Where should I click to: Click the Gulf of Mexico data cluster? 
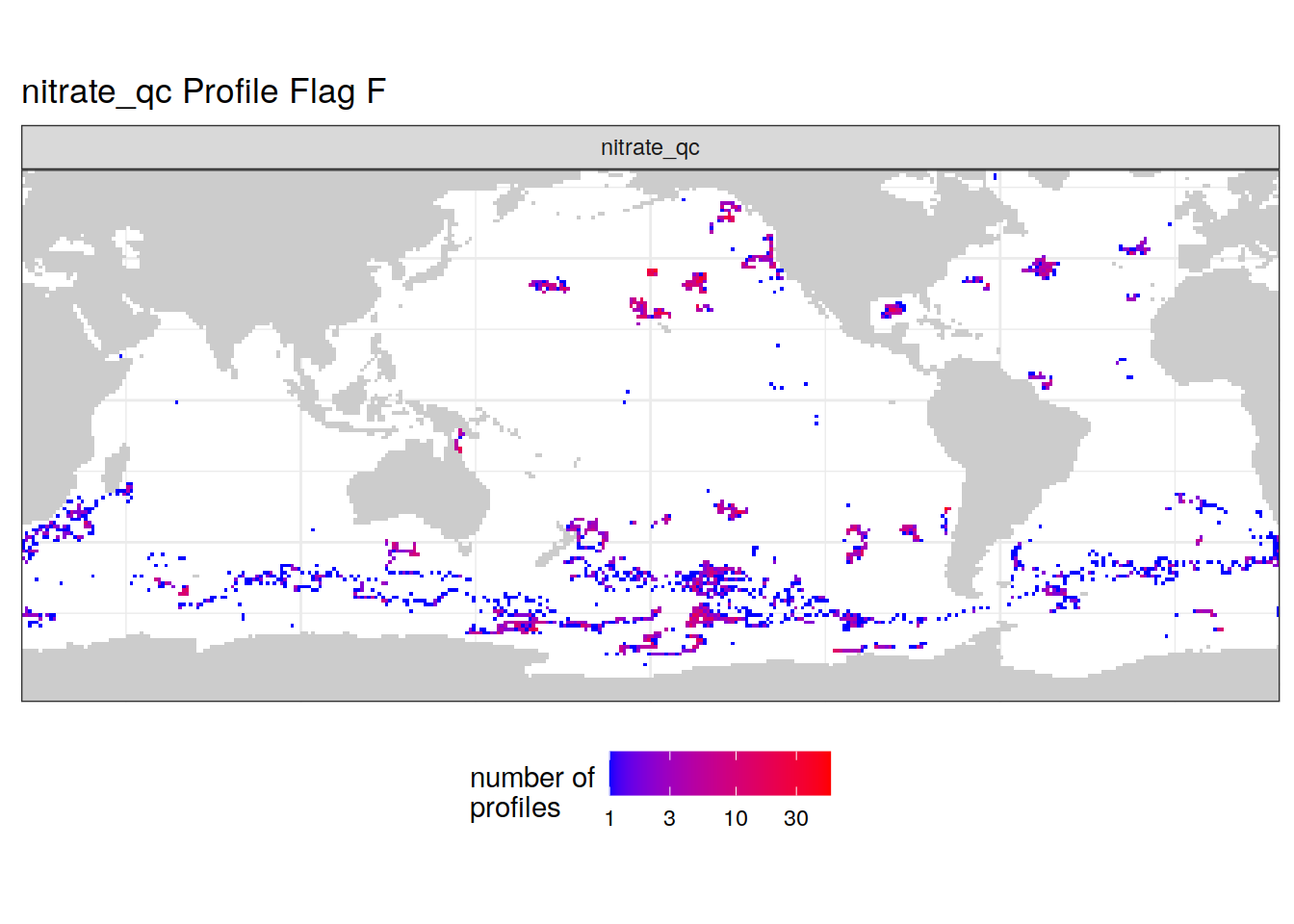893,309
